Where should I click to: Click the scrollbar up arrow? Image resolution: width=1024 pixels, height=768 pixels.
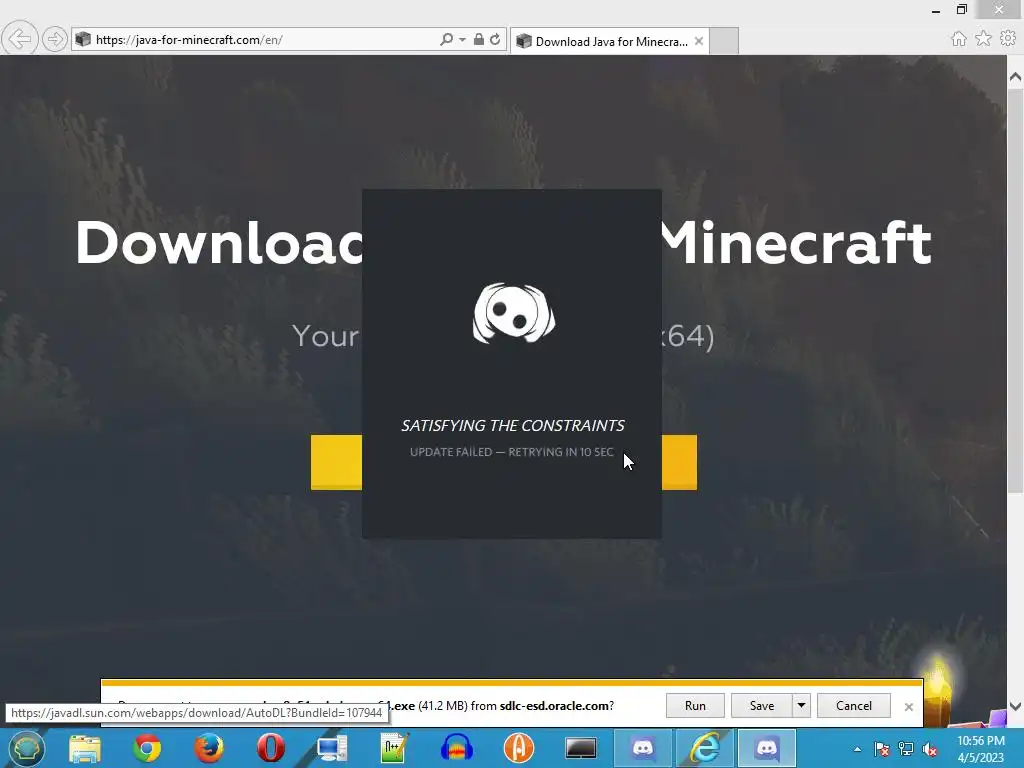click(x=1015, y=76)
